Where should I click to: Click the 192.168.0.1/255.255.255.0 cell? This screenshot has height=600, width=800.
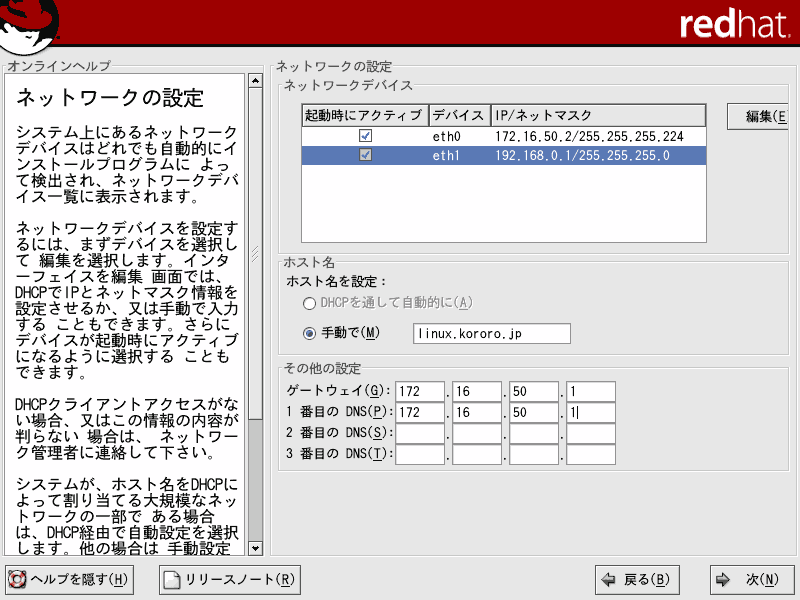tap(582, 155)
